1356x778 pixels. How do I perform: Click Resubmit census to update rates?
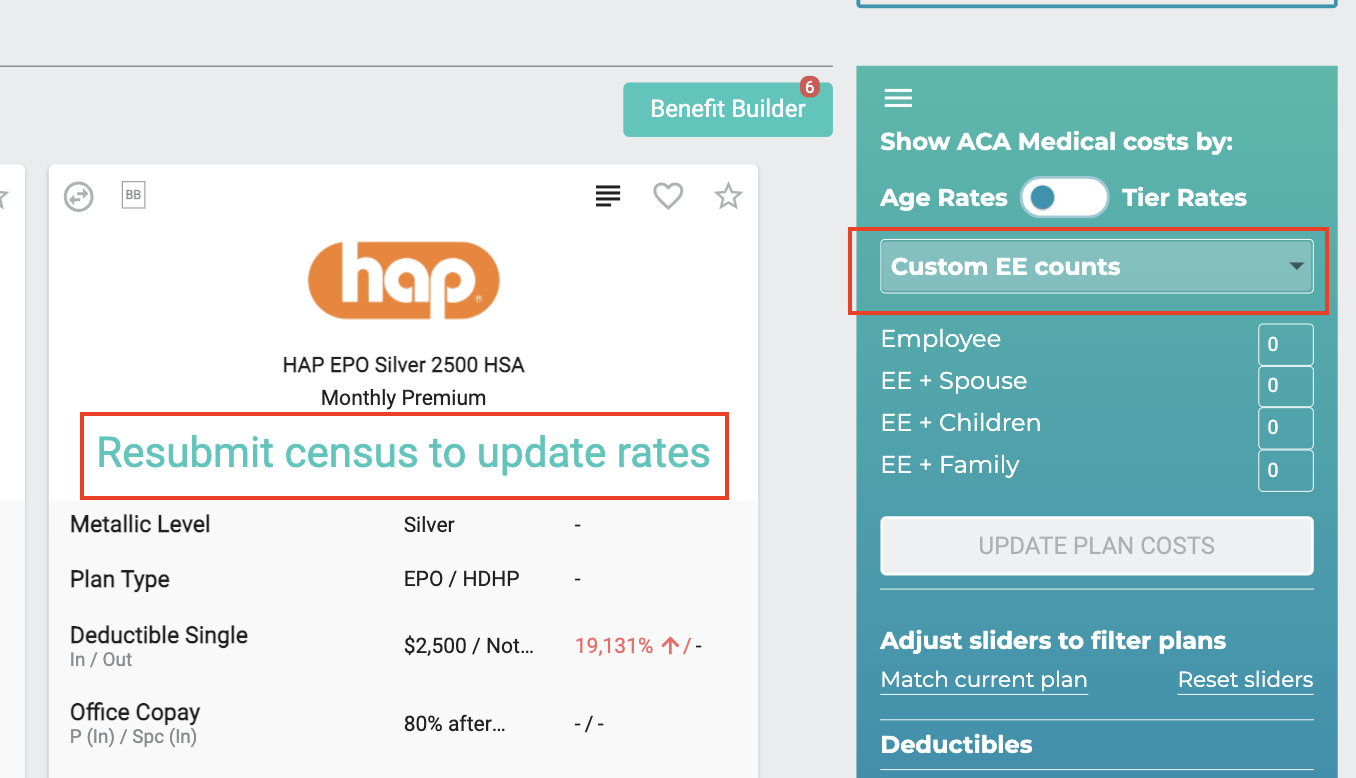pyautogui.click(x=404, y=453)
